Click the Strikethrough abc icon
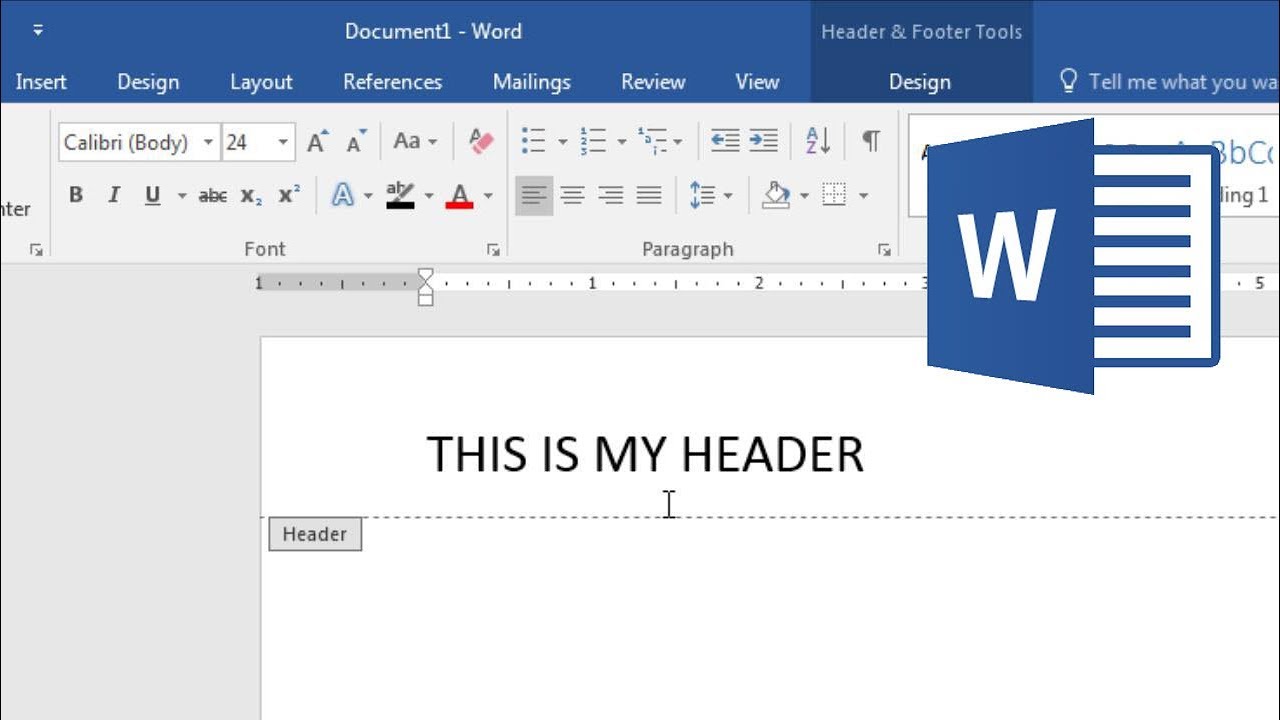 [212, 195]
